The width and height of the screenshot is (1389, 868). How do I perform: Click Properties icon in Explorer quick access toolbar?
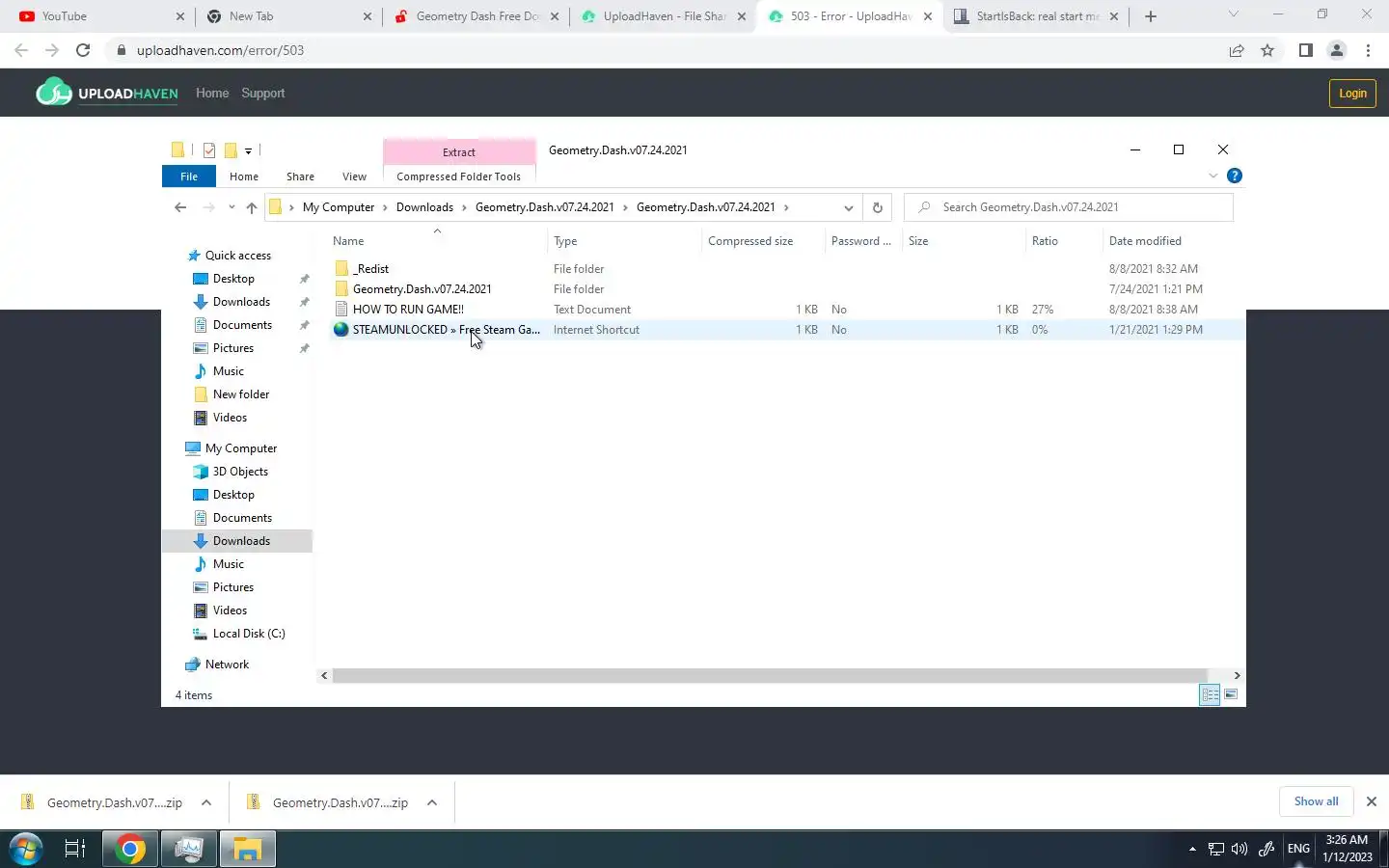pyautogui.click(x=209, y=150)
